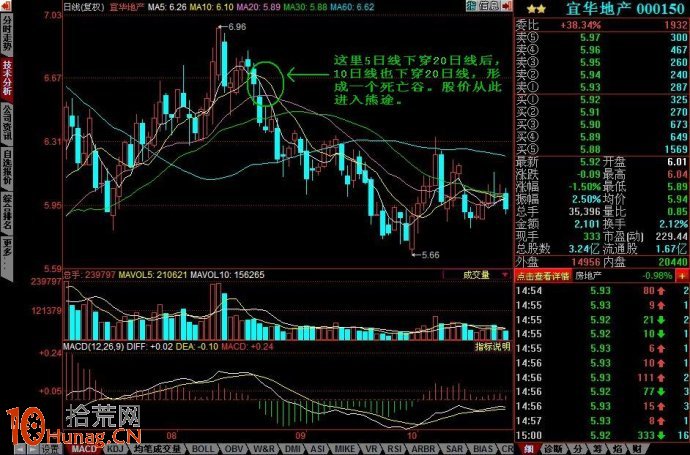Viewport: 690px width, 455px height.
Task: Select the CR indicator tab
Action: (507, 449)
